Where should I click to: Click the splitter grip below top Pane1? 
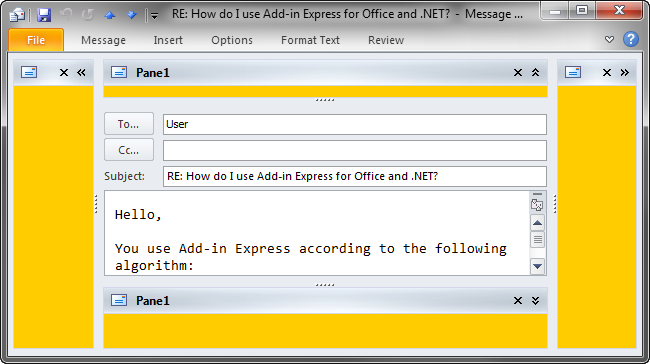tap(325, 100)
